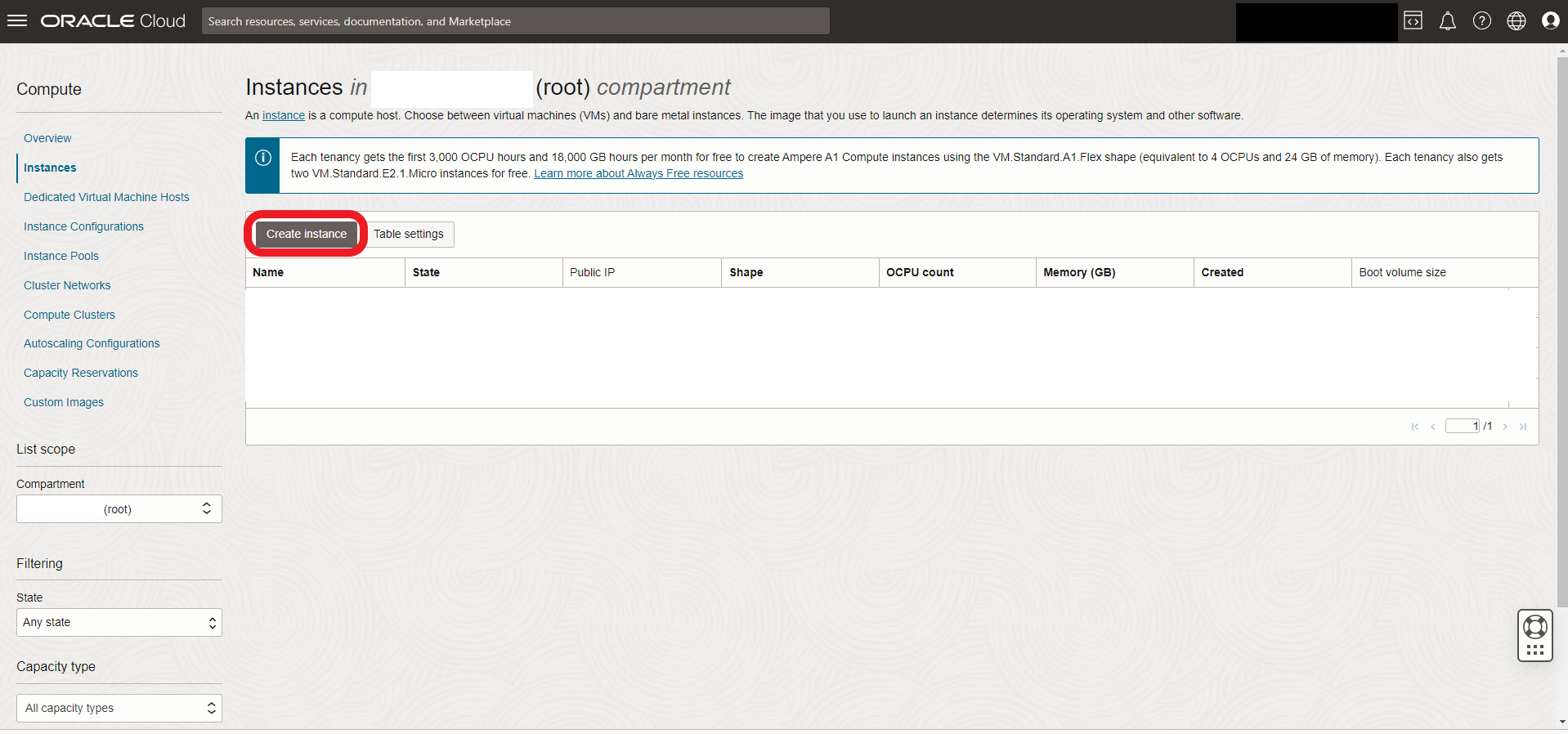The height and width of the screenshot is (734, 1568).
Task: Open the notifications bell
Action: click(1447, 21)
